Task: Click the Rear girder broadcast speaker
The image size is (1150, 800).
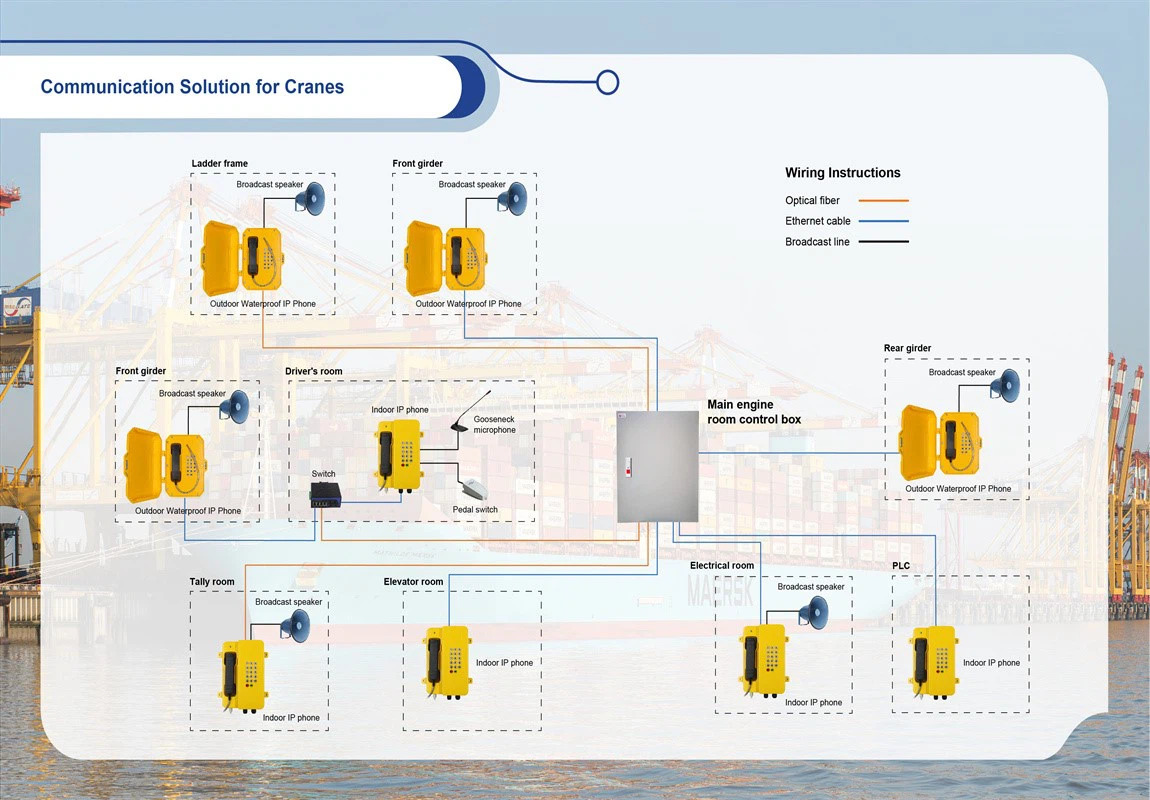Action: (x=1005, y=388)
